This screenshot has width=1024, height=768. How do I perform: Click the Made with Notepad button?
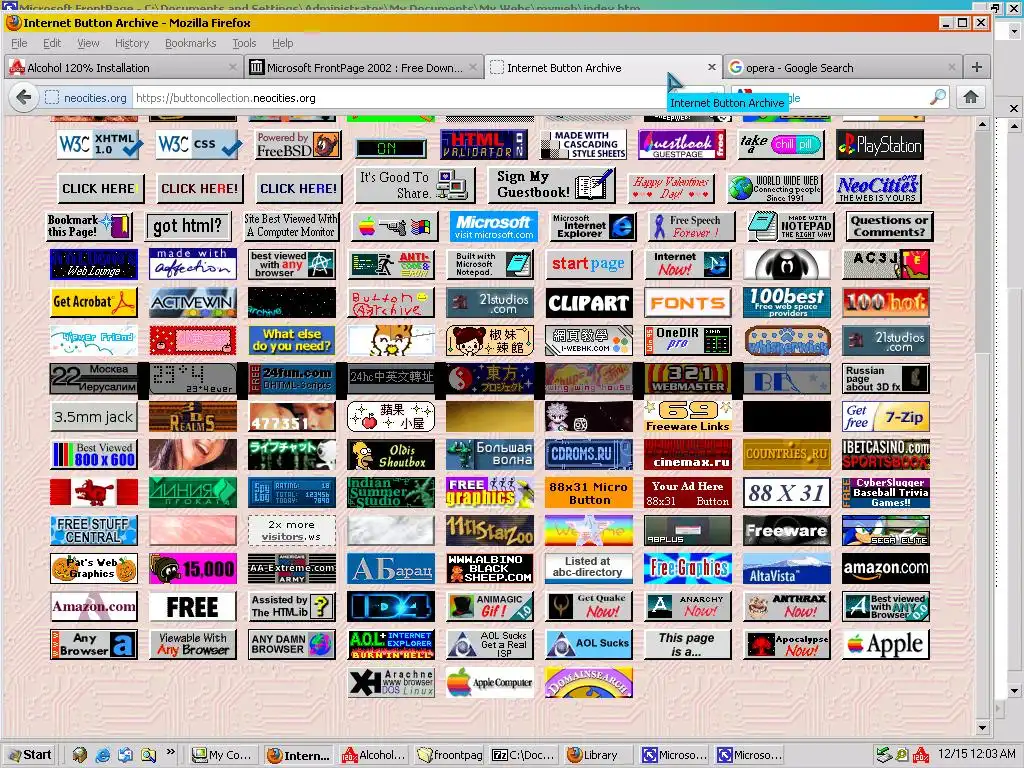(x=791, y=227)
